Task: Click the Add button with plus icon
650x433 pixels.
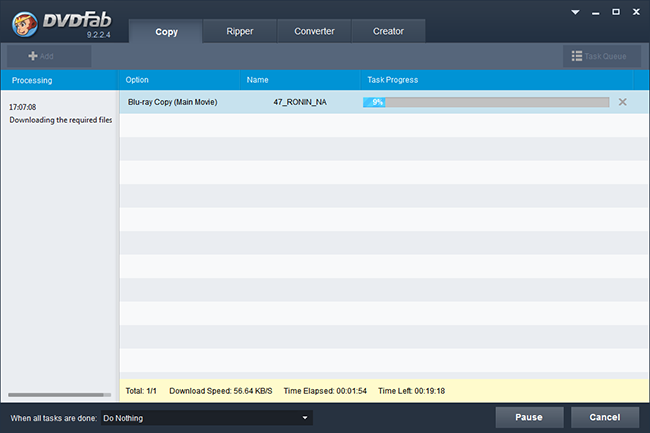Action: [49, 56]
